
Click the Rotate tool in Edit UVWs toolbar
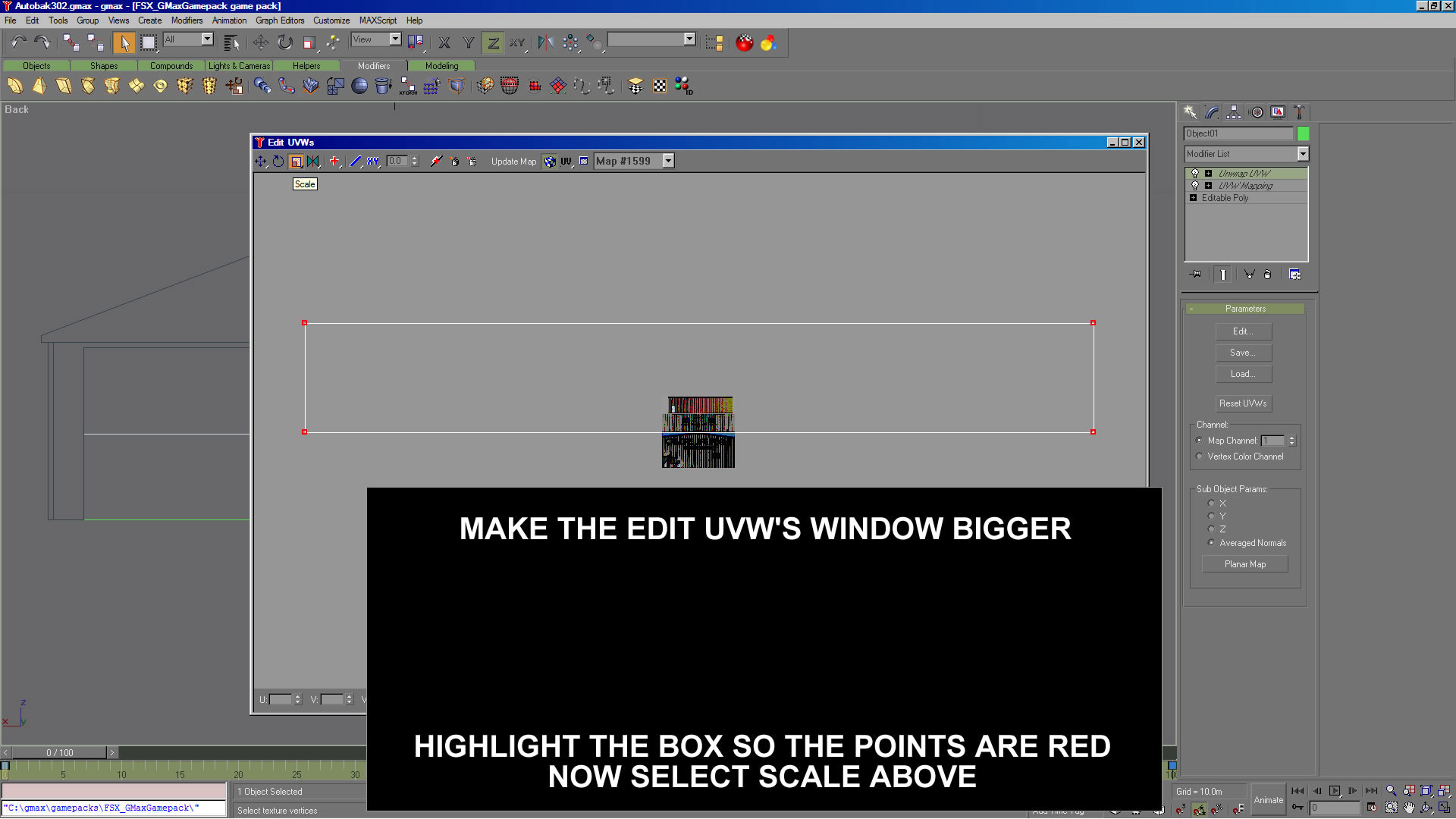(278, 162)
